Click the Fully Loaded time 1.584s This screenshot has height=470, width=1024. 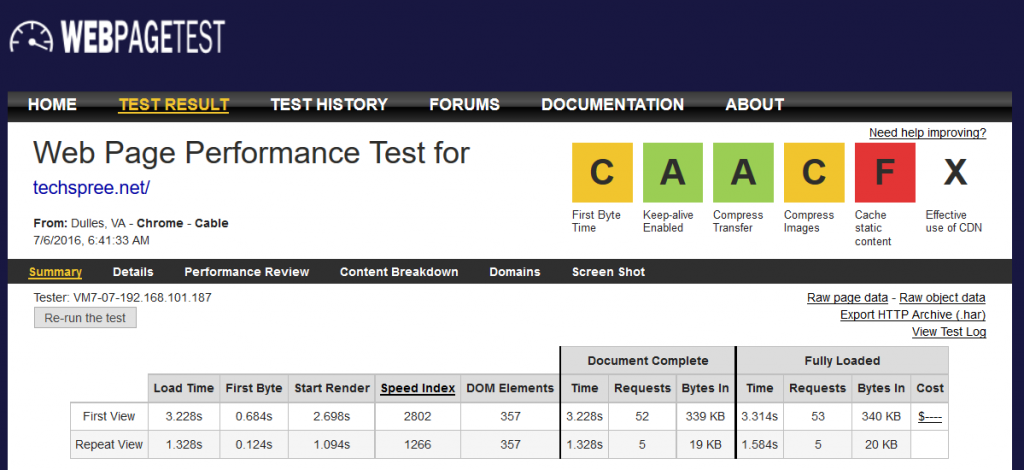click(x=760, y=445)
